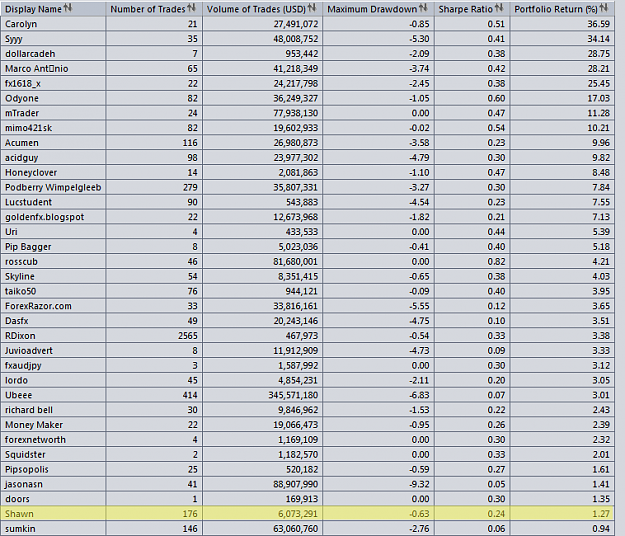Select the mimo421sk name cell
Viewport: 625px width, 536px height.
[54, 128]
